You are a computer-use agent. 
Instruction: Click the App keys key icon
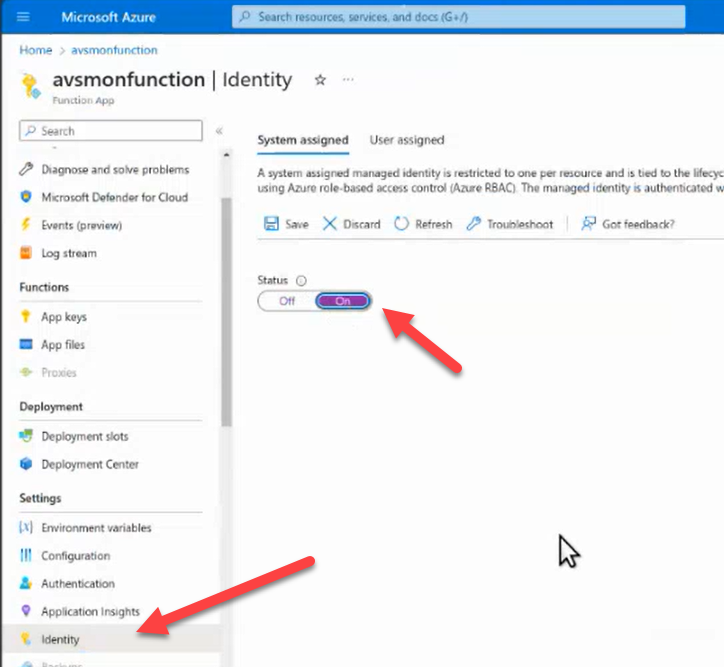pyautogui.click(x=26, y=317)
